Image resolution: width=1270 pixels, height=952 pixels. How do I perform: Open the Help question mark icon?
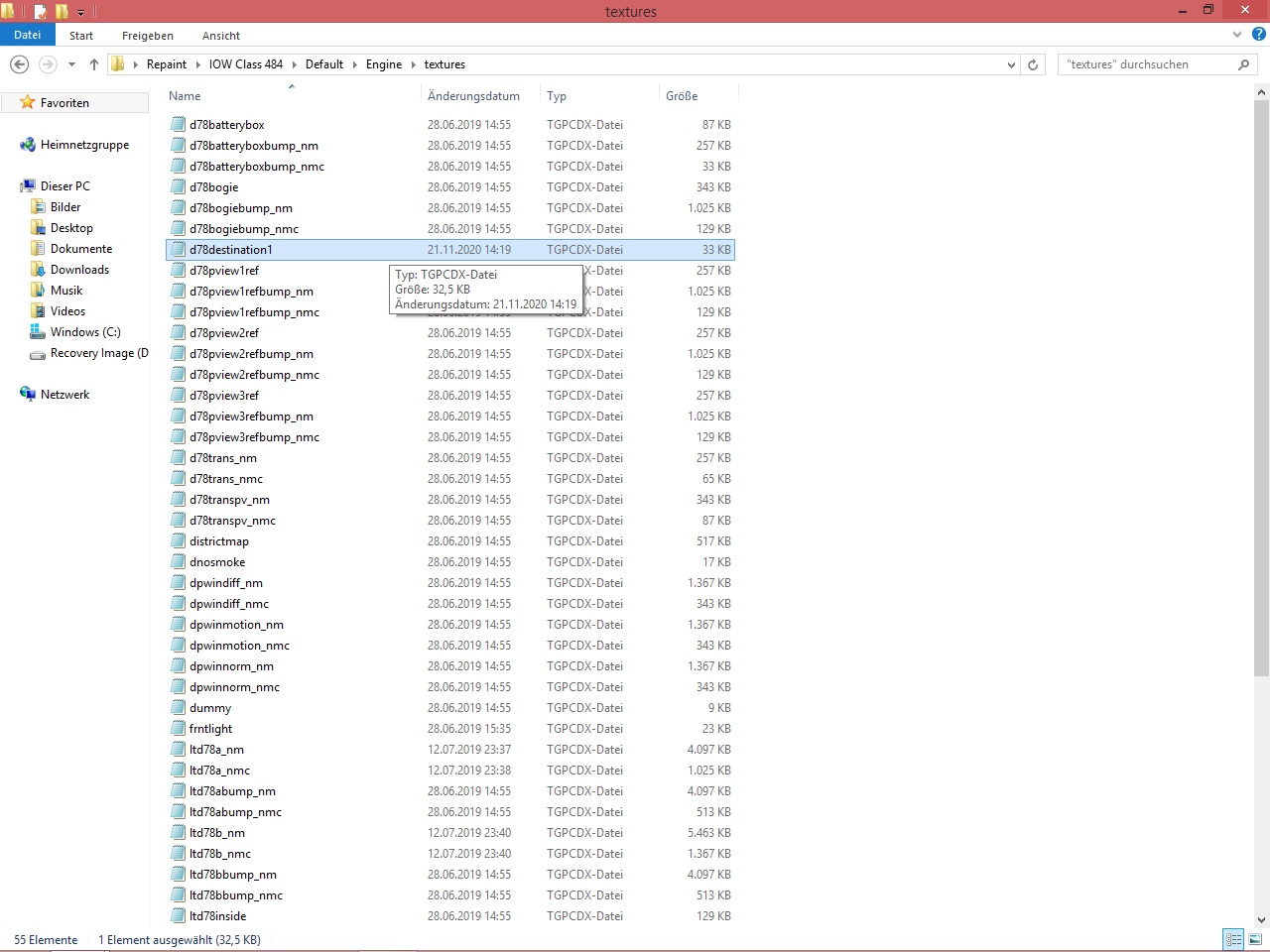click(1259, 34)
